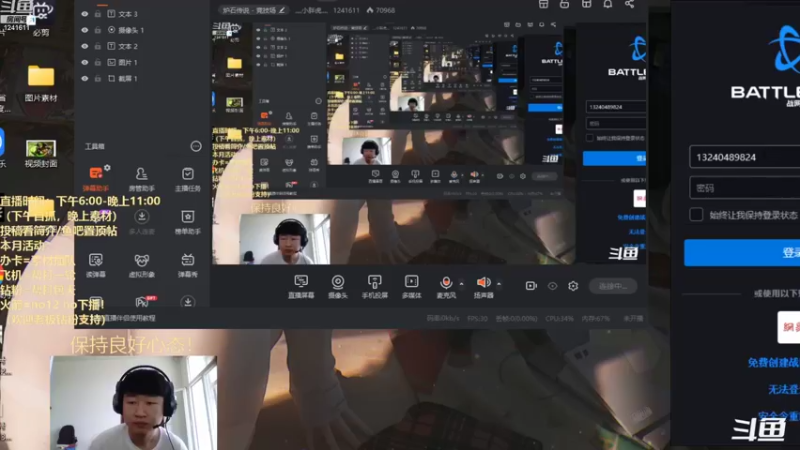Hide the 截屏 1 source layer
The height and width of the screenshot is (450, 800).
[x=85, y=79]
